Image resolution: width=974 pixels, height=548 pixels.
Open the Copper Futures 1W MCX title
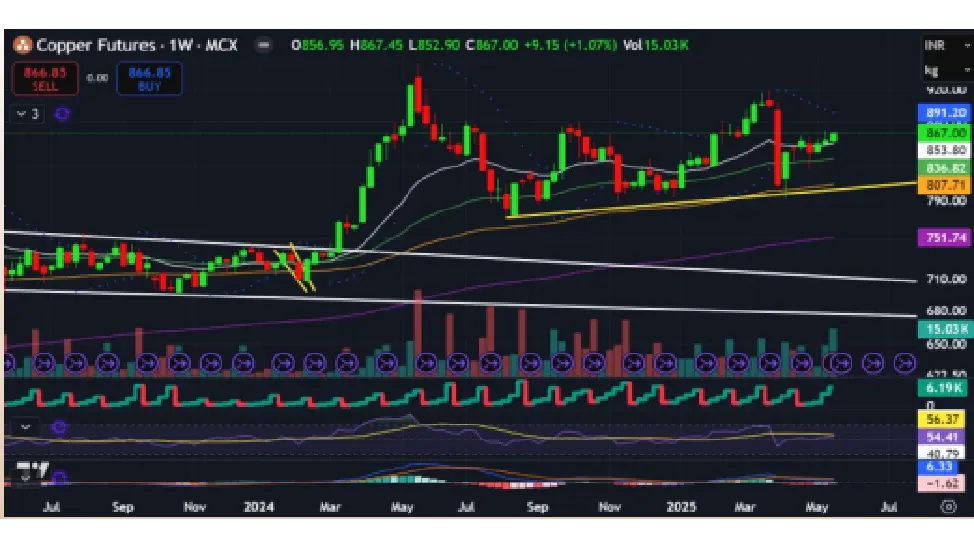tap(137, 45)
